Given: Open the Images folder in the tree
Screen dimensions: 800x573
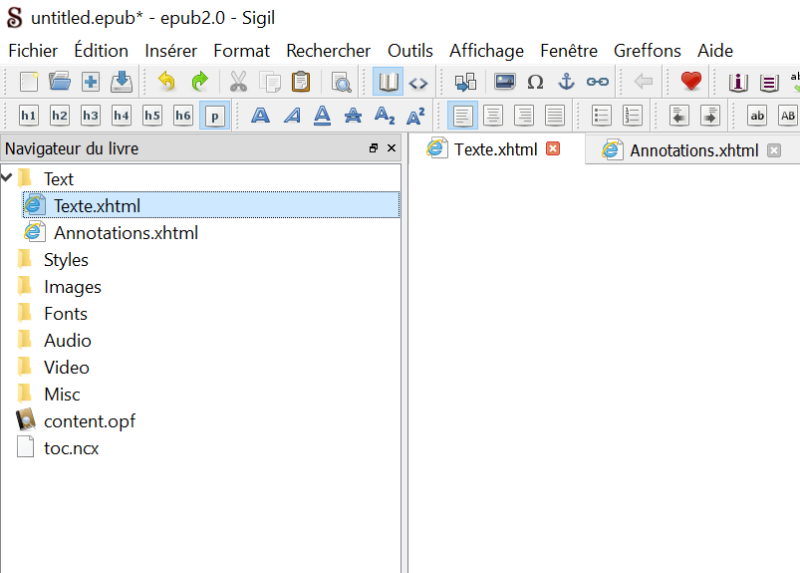Looking at the screenshot, I should point(72,287).
